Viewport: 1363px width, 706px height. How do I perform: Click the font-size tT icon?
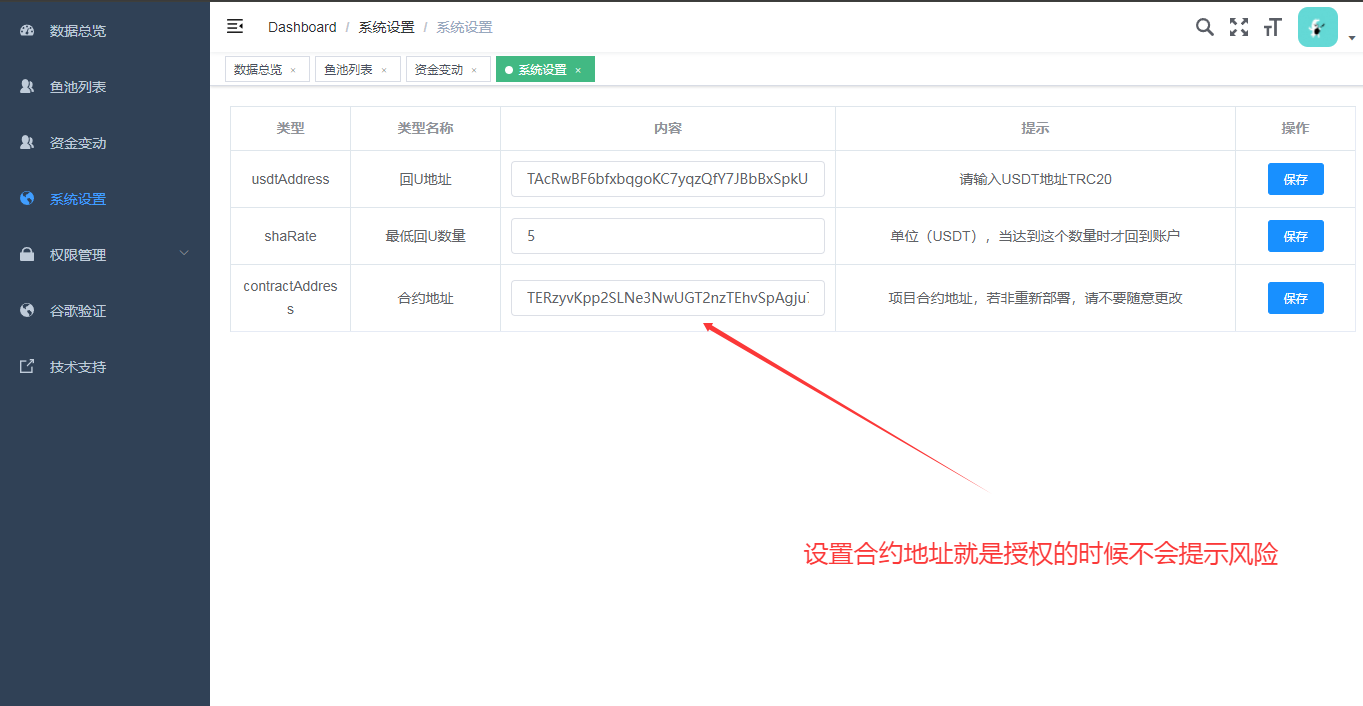pos(1271,27)
